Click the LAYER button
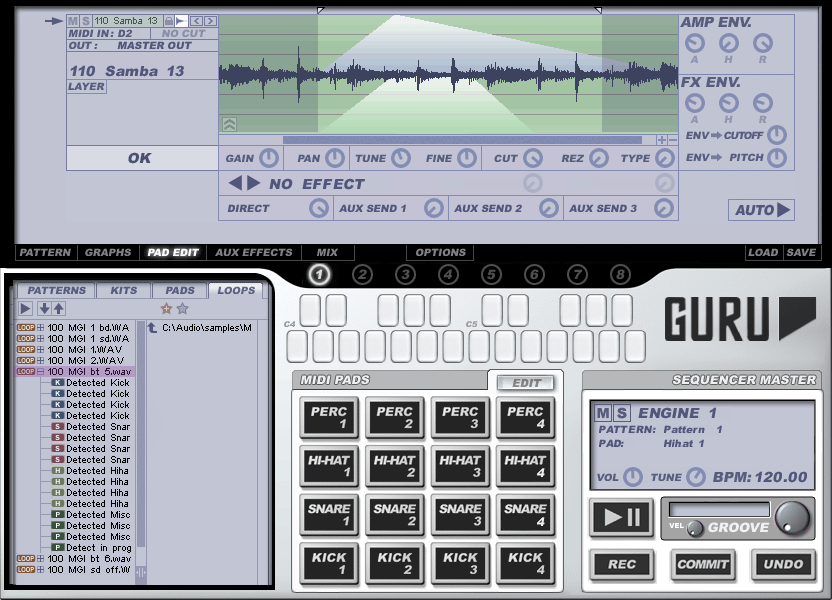This screenshot has width=832, height=600. pyautogui.click(x=86, y=86)
